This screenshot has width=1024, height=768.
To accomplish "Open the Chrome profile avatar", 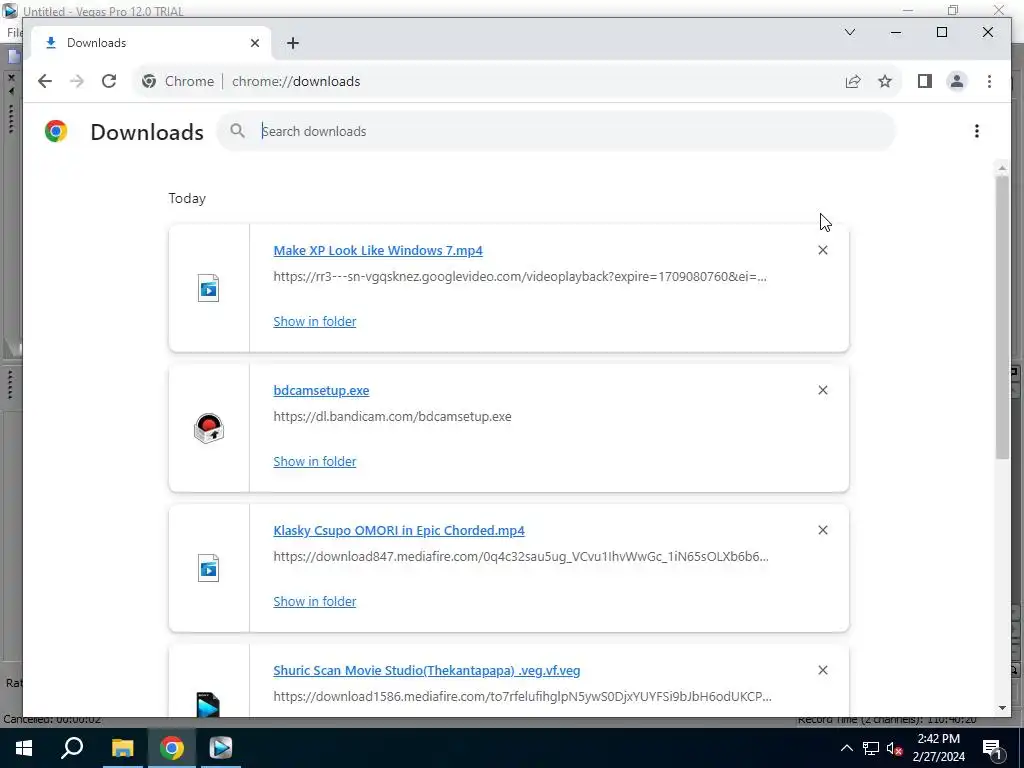I will (957, 81).
